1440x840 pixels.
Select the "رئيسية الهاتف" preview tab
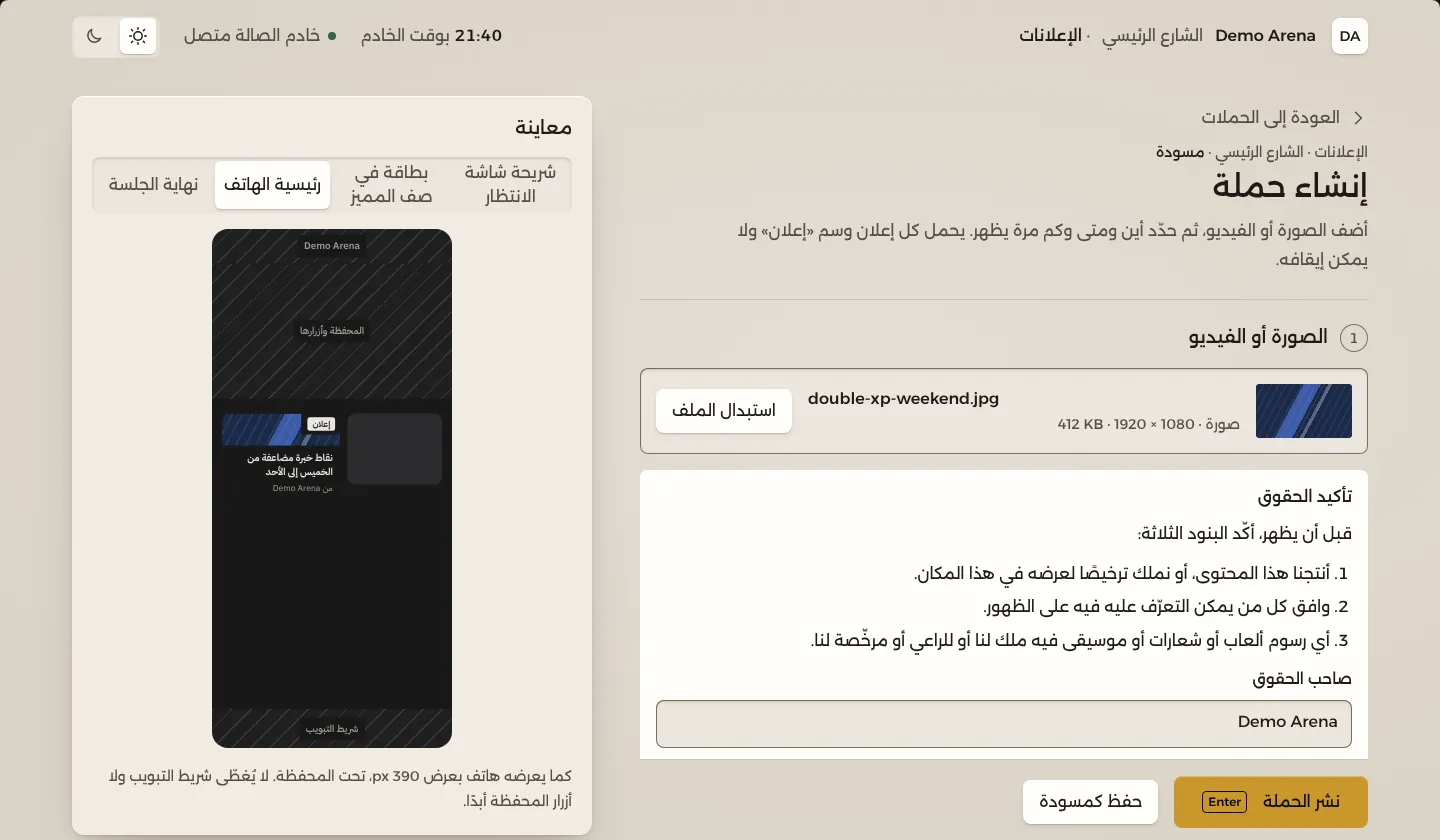point(273,184)
